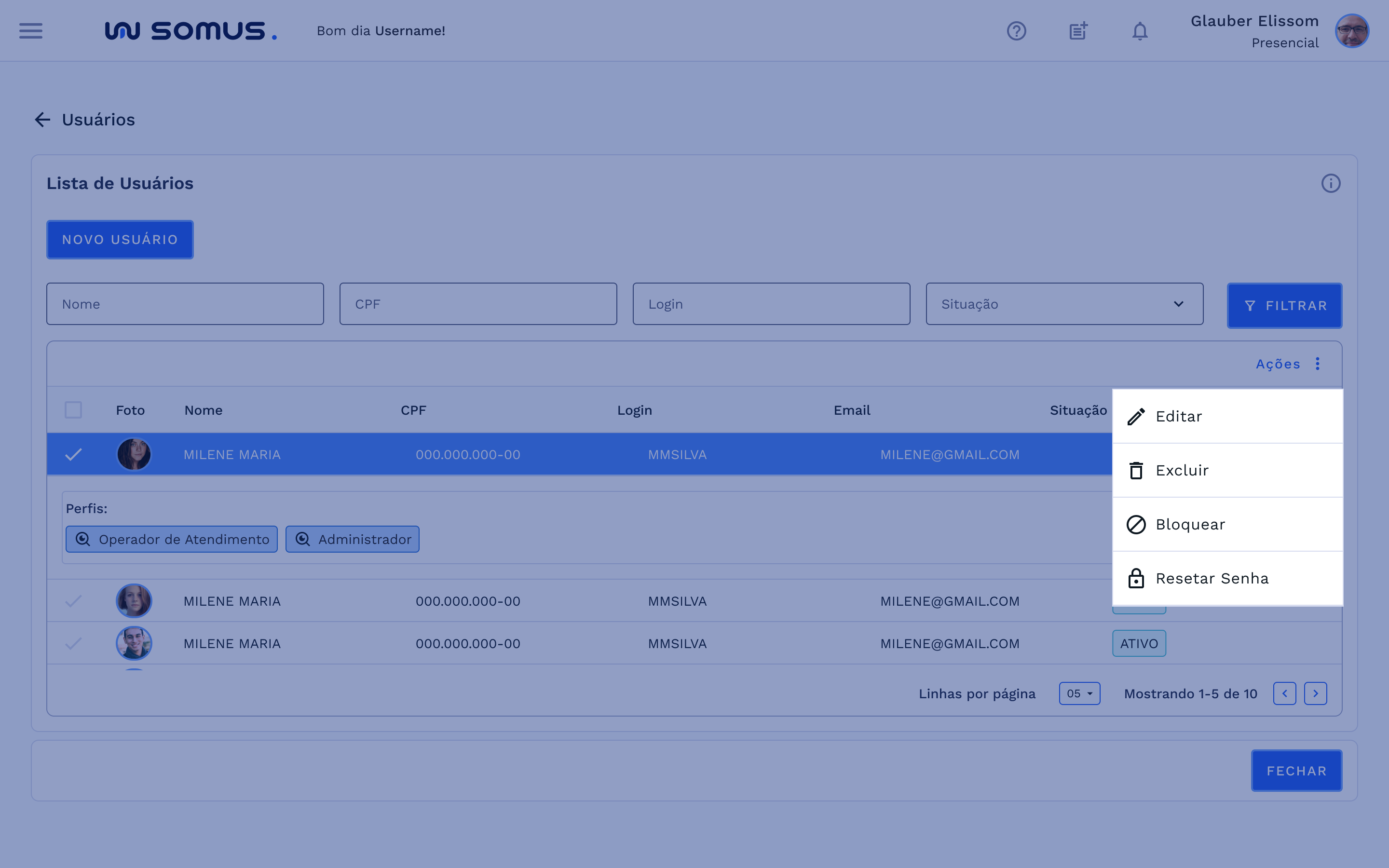Click inside the CPF filter field
Viewport: 1389px width, 868px height.
pos(477,304)
